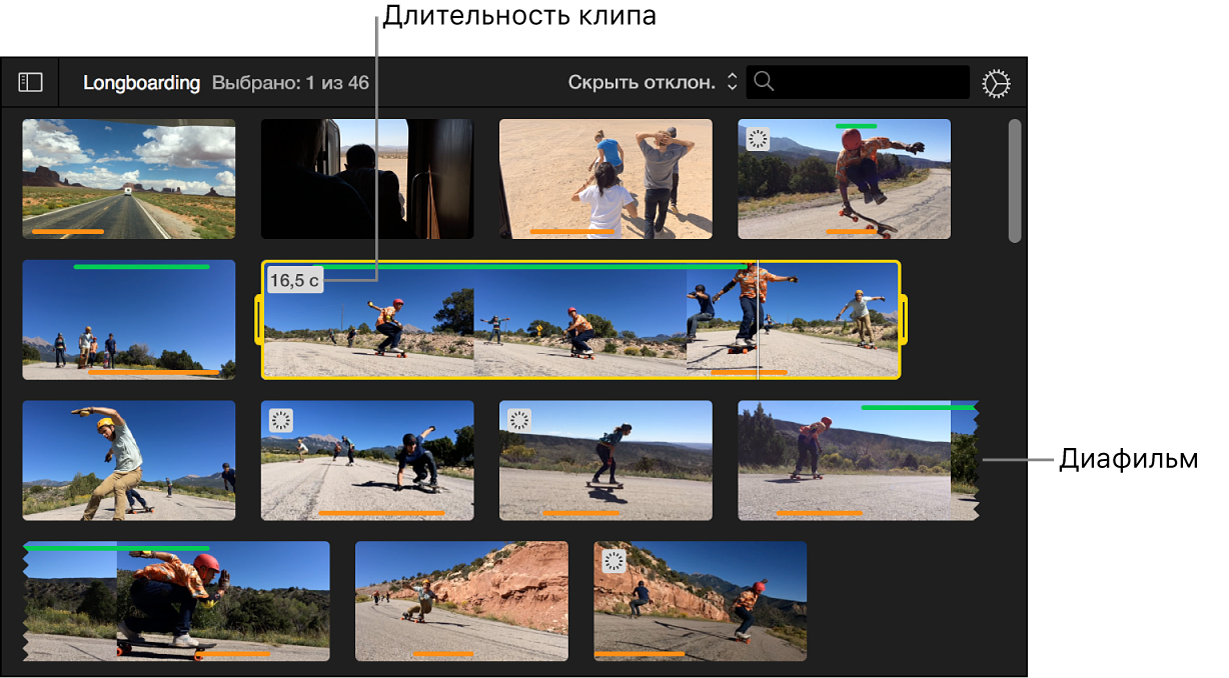
Task: Select the group standing on road clip
Action: 129,320
